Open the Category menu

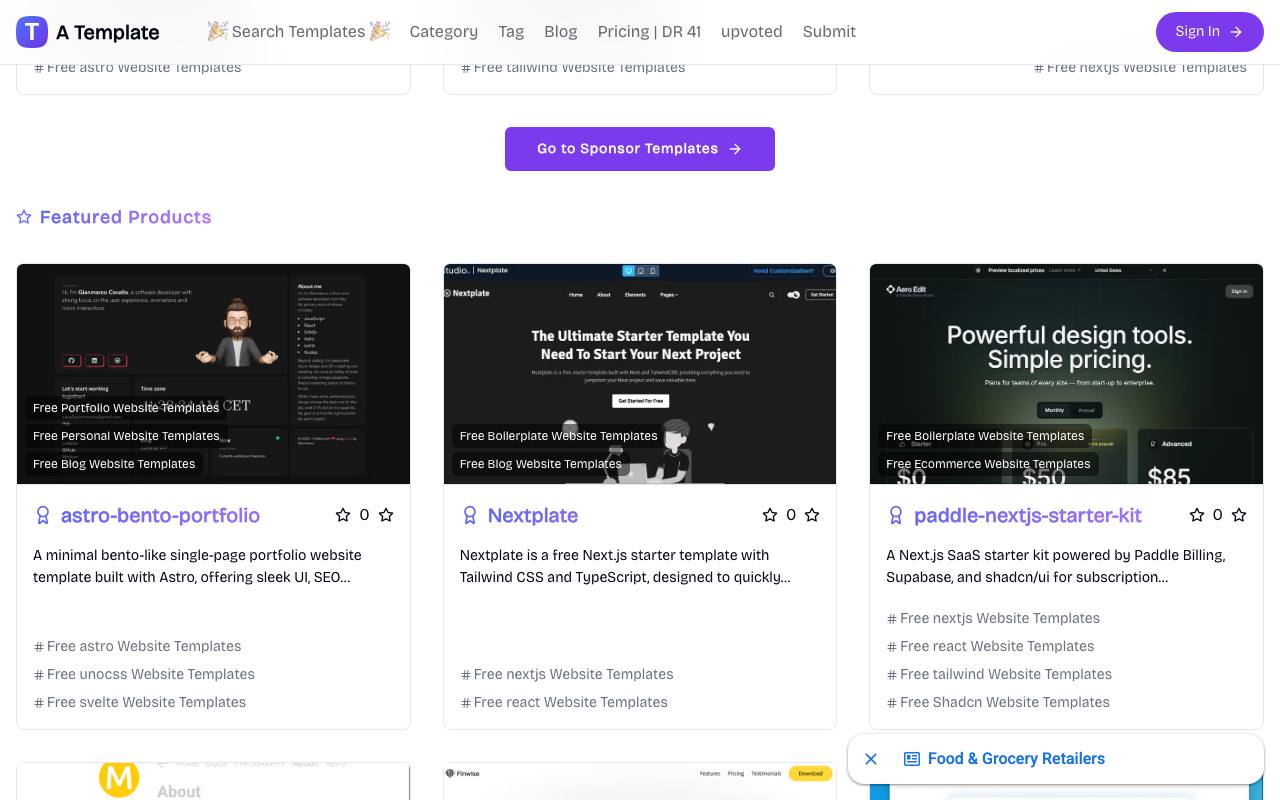click(x=444, y=32)
